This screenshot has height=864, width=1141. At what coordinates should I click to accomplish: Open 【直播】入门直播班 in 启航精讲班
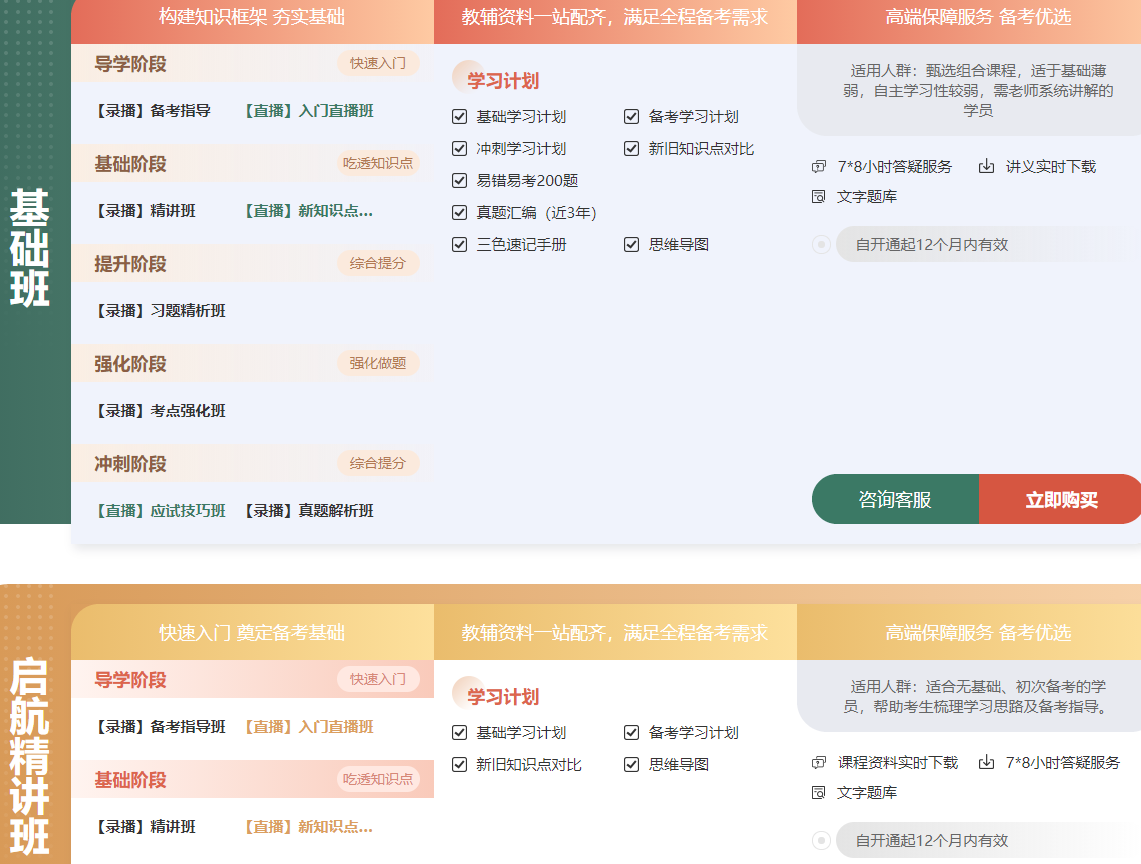click(x=309, y=726)
